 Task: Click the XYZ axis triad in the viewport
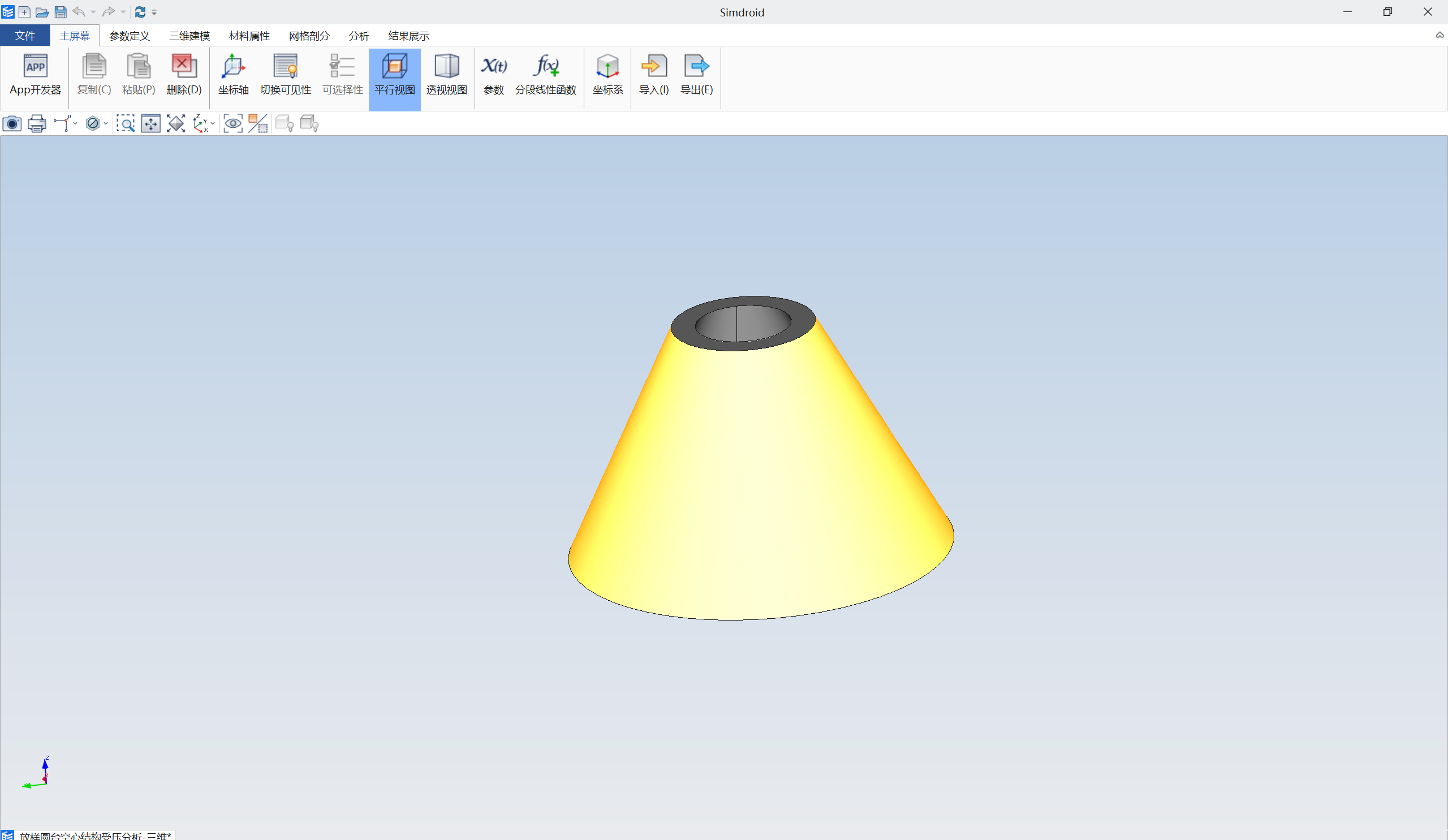point(37,773)
